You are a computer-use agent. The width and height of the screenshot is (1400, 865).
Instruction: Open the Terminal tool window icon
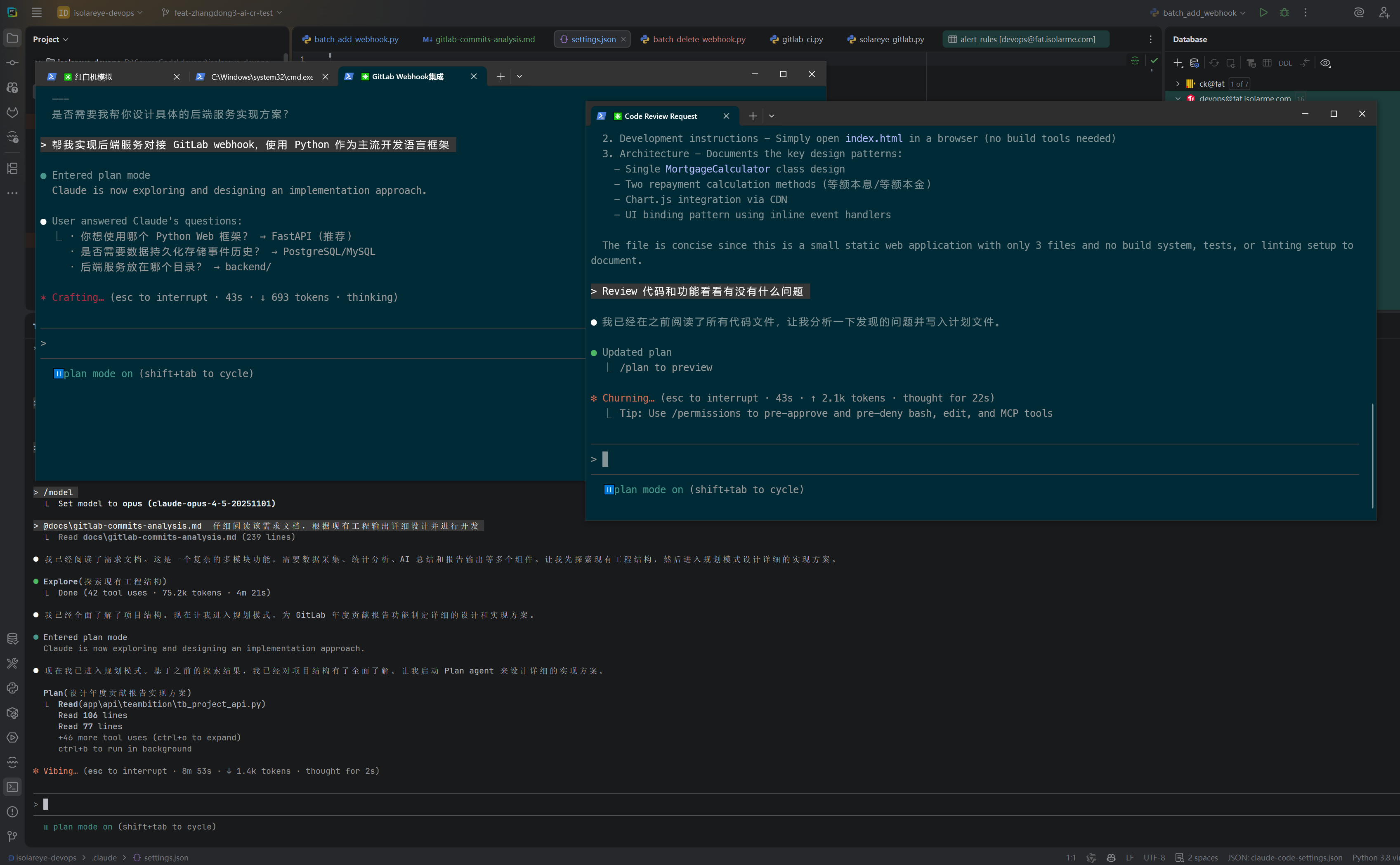(12, 787)
